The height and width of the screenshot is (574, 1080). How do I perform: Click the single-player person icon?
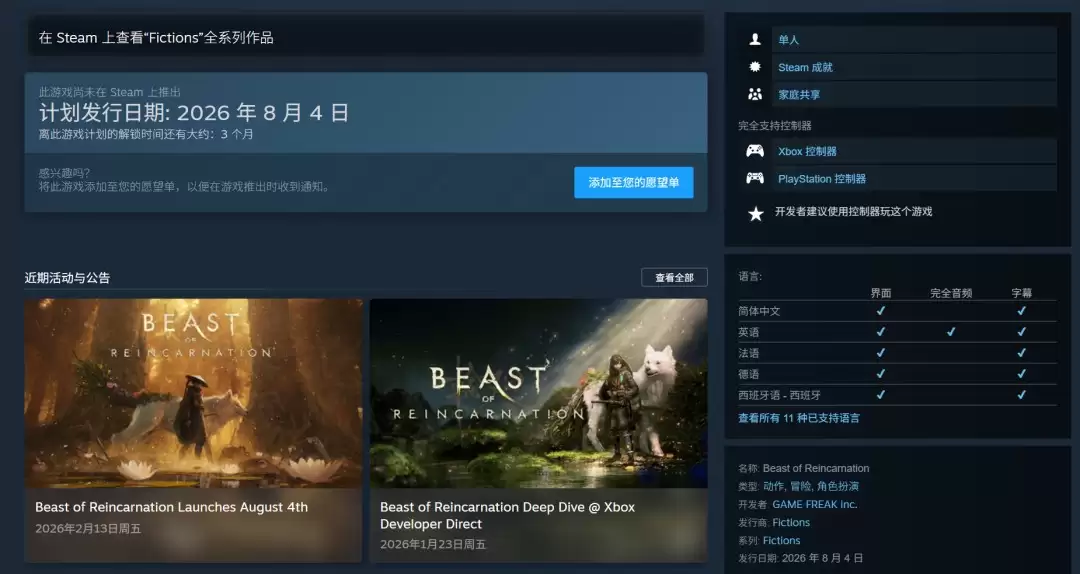coord(755,40)
